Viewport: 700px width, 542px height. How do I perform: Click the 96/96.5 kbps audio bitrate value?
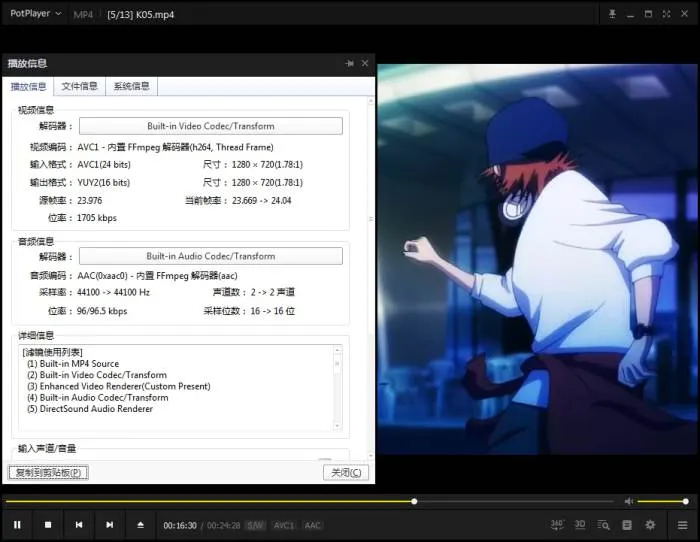pos(102,311)
